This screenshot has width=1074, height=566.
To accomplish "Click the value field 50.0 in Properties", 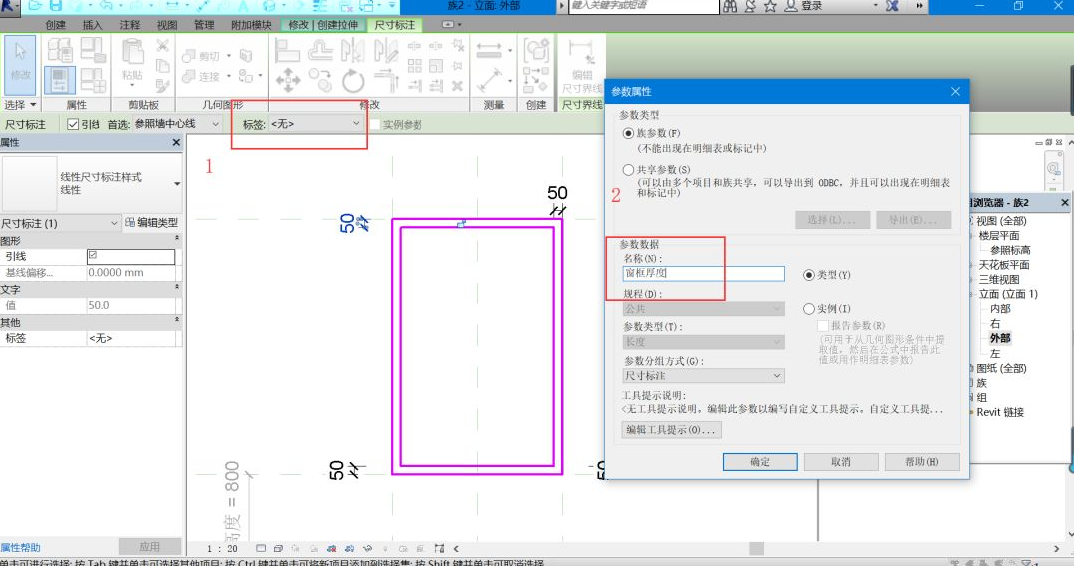I will click(x=131, y=305).
